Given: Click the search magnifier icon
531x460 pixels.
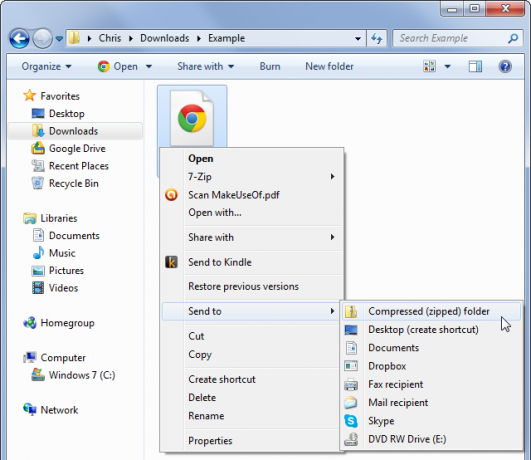Looking at the screenshot, I should point(513,38).
